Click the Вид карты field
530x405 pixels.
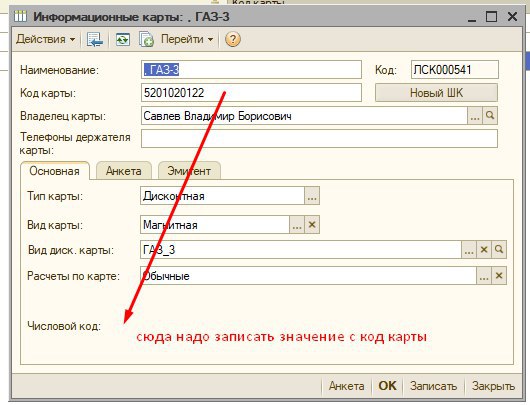[x=215, y=225]
